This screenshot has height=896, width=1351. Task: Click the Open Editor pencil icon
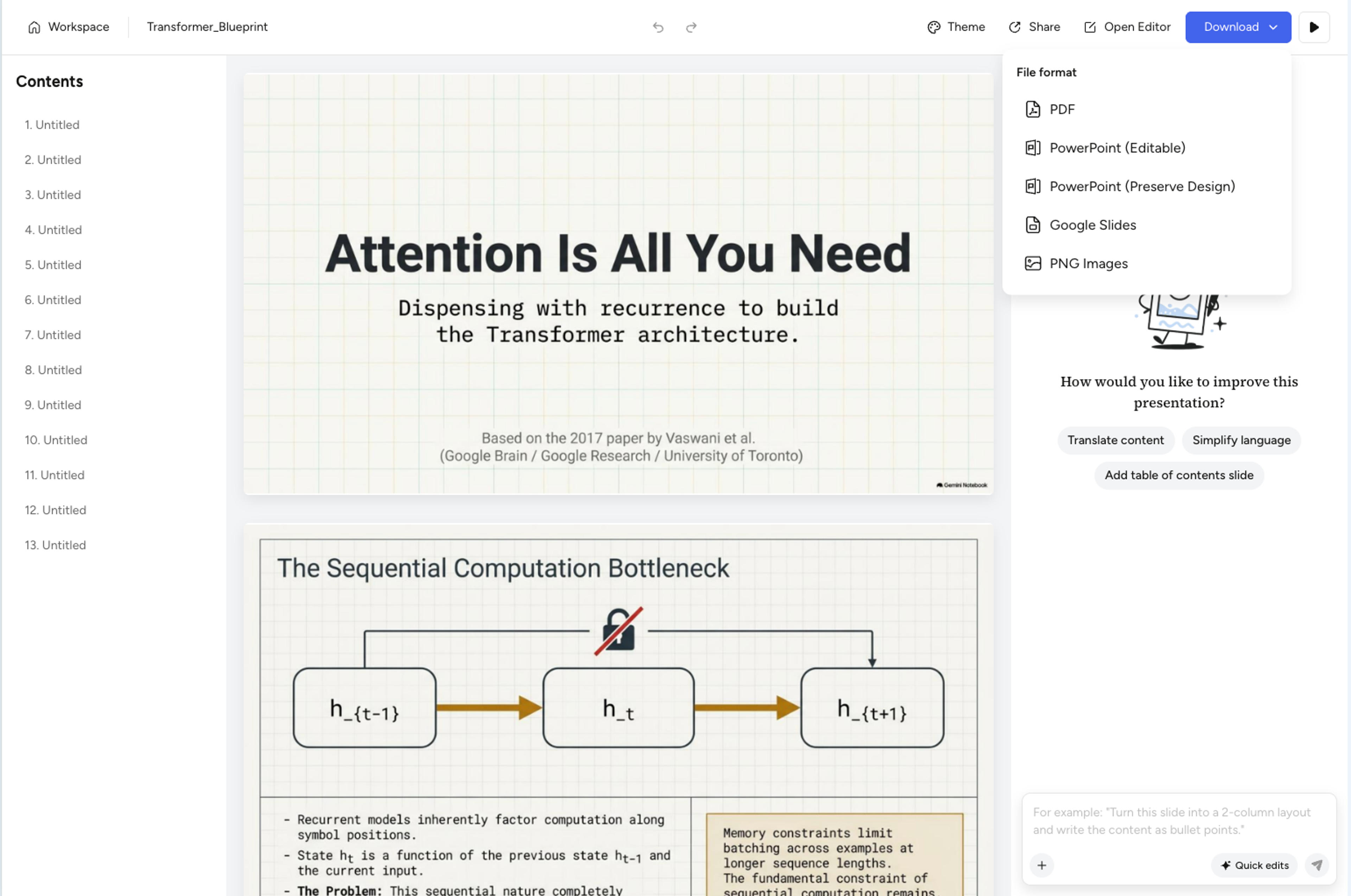pyautogui.click(x=1090, y=27)
